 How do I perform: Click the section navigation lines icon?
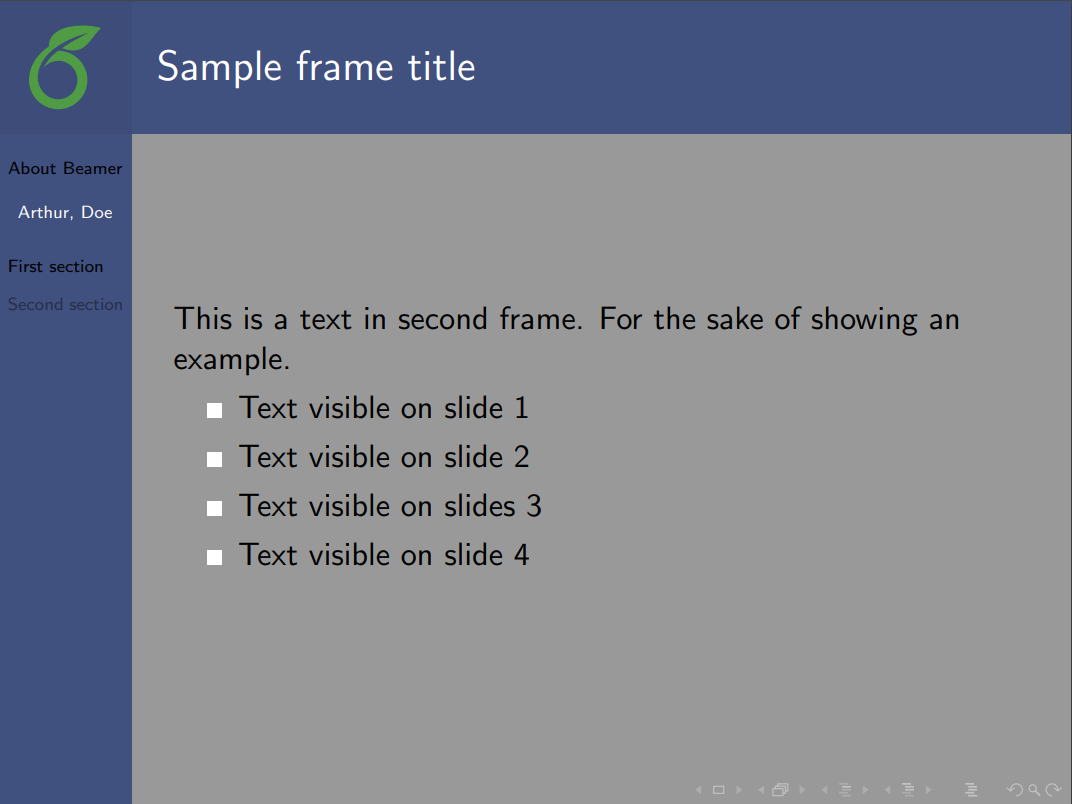pyautogui.click(x=908, y=790)
